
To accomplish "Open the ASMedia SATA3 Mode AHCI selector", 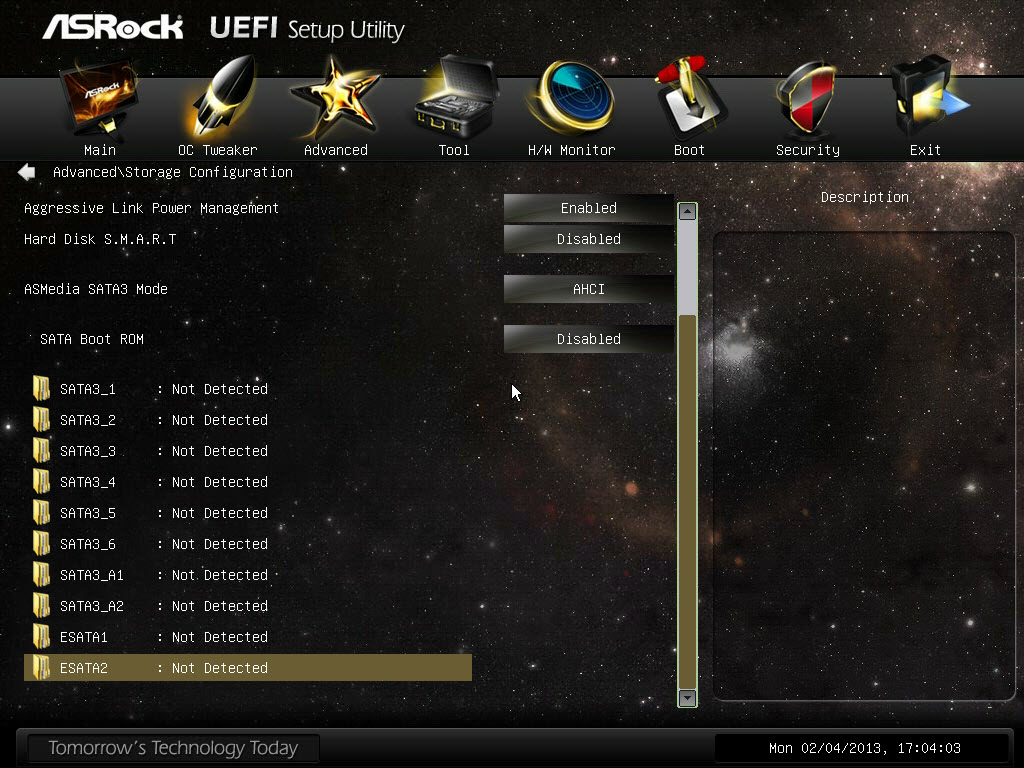I will (x=588, y=289).
